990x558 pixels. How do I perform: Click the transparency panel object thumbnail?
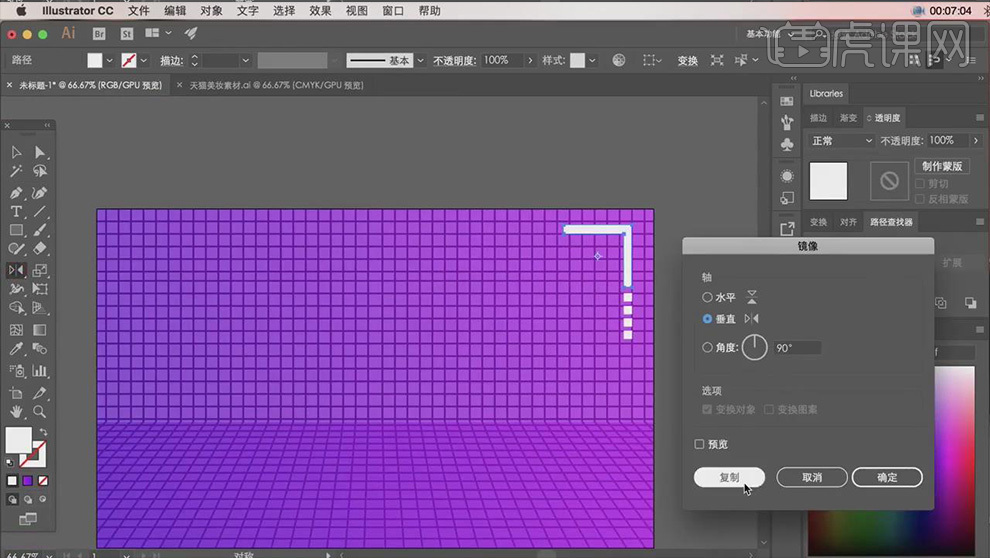(x=828, y=181)
